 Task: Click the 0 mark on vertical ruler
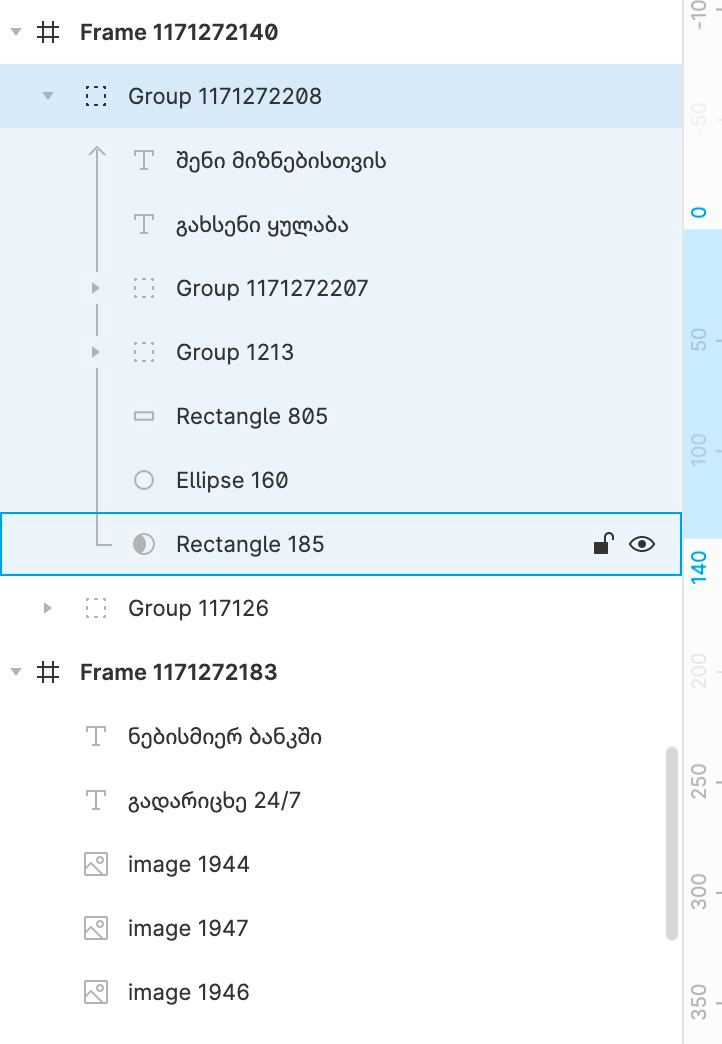[698, 212]
